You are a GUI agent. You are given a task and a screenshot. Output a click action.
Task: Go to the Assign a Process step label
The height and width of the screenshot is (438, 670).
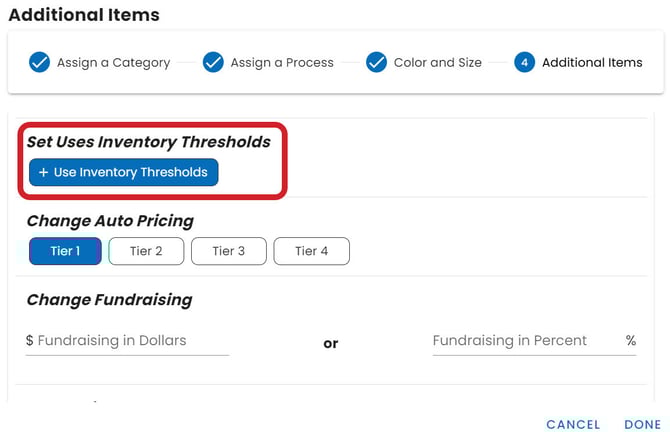pyautogui.click(x=282, y=63)
